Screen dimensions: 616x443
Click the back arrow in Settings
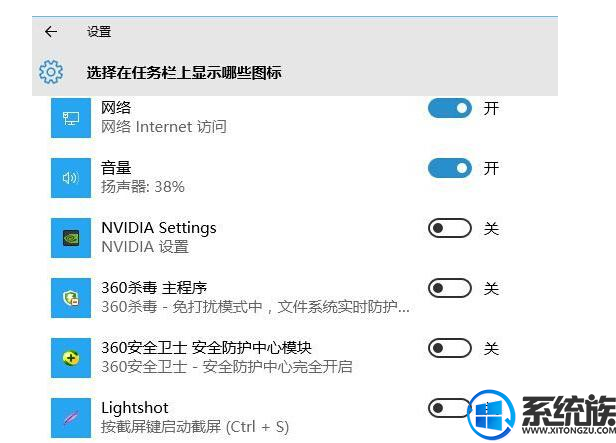click(x=51, y=32)
